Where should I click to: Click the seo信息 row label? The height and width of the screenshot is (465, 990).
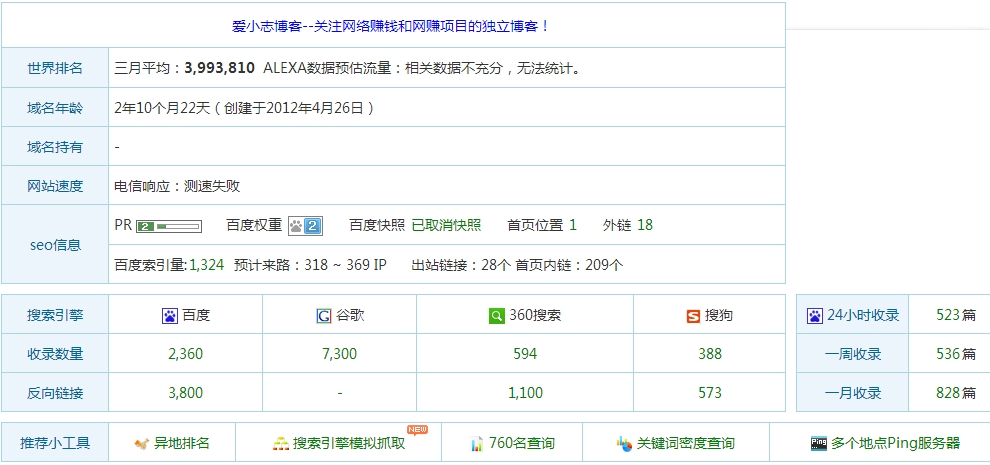click(x=56, y=245)
